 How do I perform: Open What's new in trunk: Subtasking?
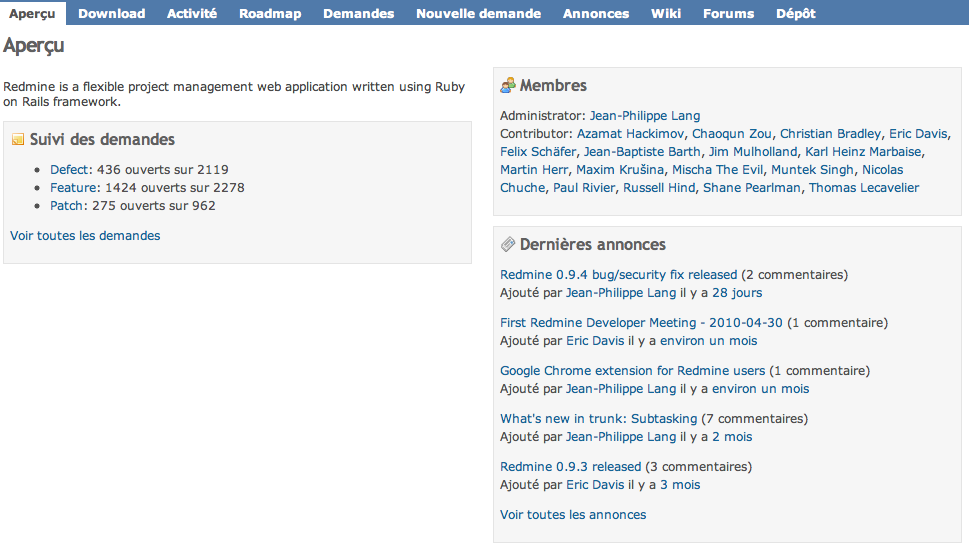point(598,418)
